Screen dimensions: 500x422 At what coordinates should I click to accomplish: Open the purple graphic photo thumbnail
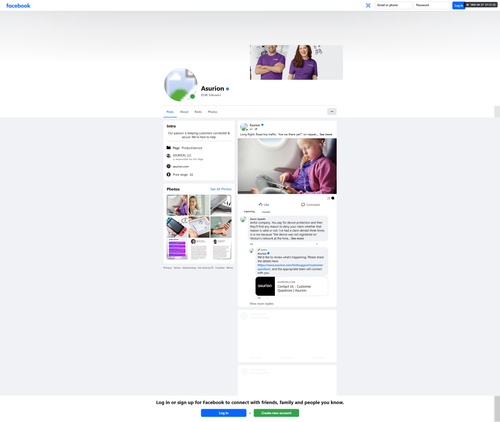177,249
